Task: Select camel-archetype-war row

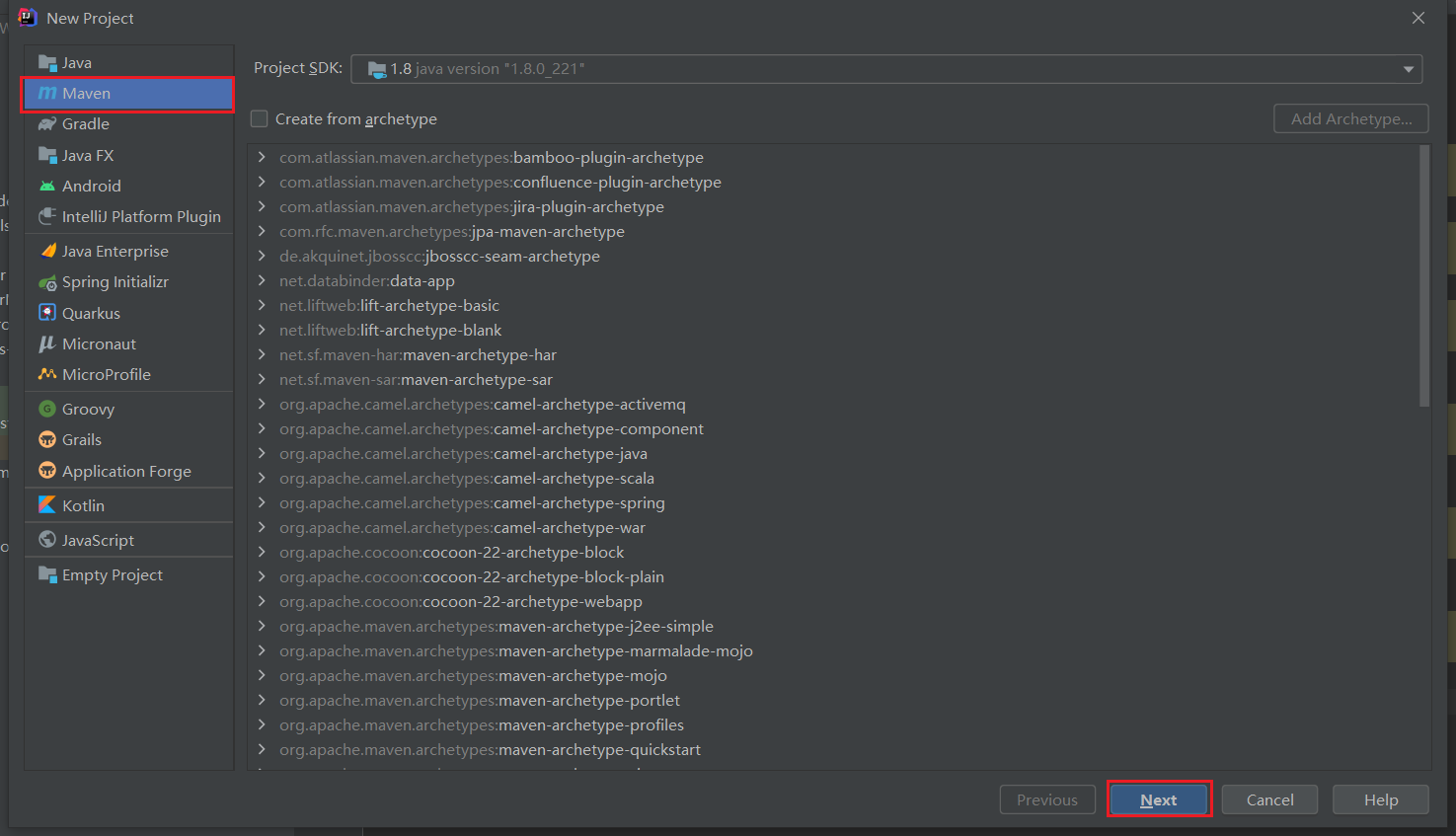Action: click(x=833, y=527)
